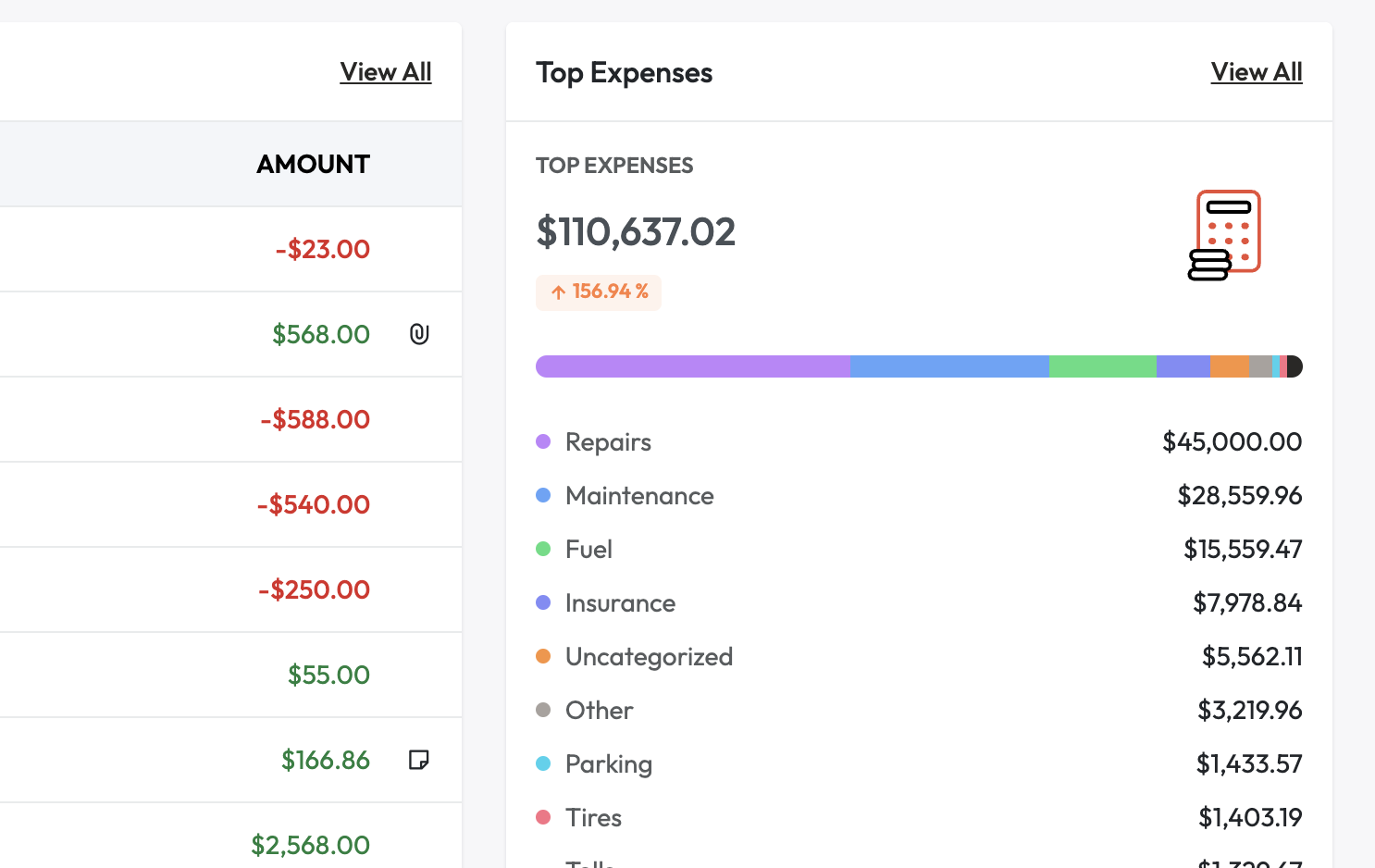This screenshot has height=868, width=1375.
Task: Click the purple Repairs legend dot
Action: coord(543,441)
